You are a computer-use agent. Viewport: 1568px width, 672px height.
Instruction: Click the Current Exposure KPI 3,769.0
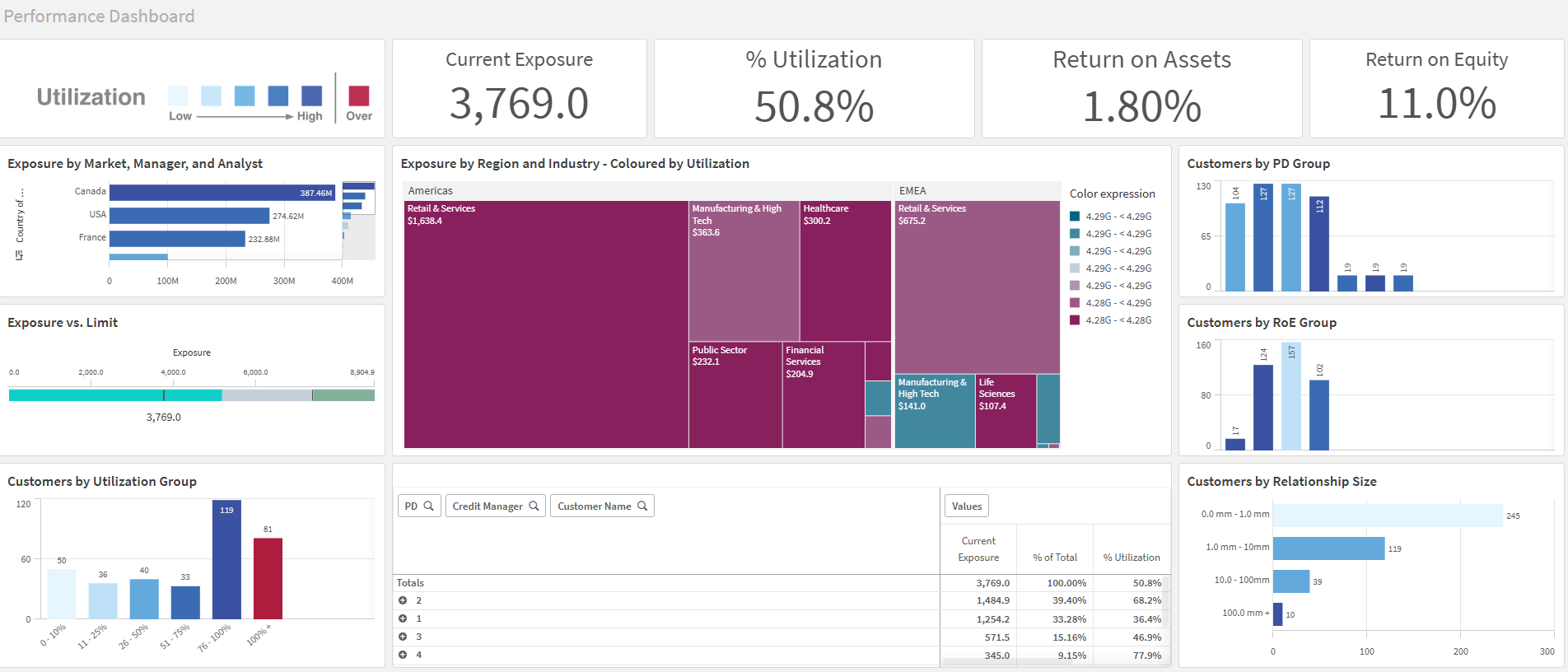520,104
